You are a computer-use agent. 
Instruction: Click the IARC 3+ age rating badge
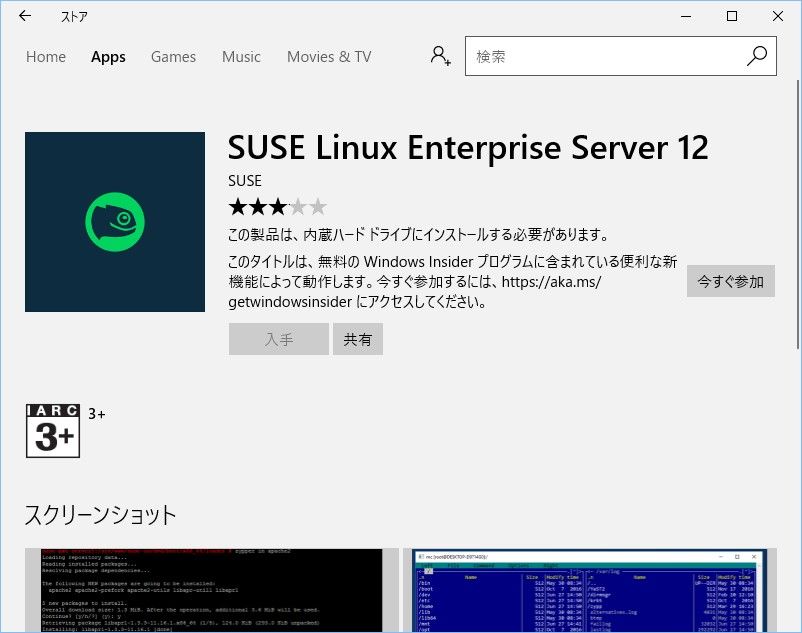coord(52,430)
